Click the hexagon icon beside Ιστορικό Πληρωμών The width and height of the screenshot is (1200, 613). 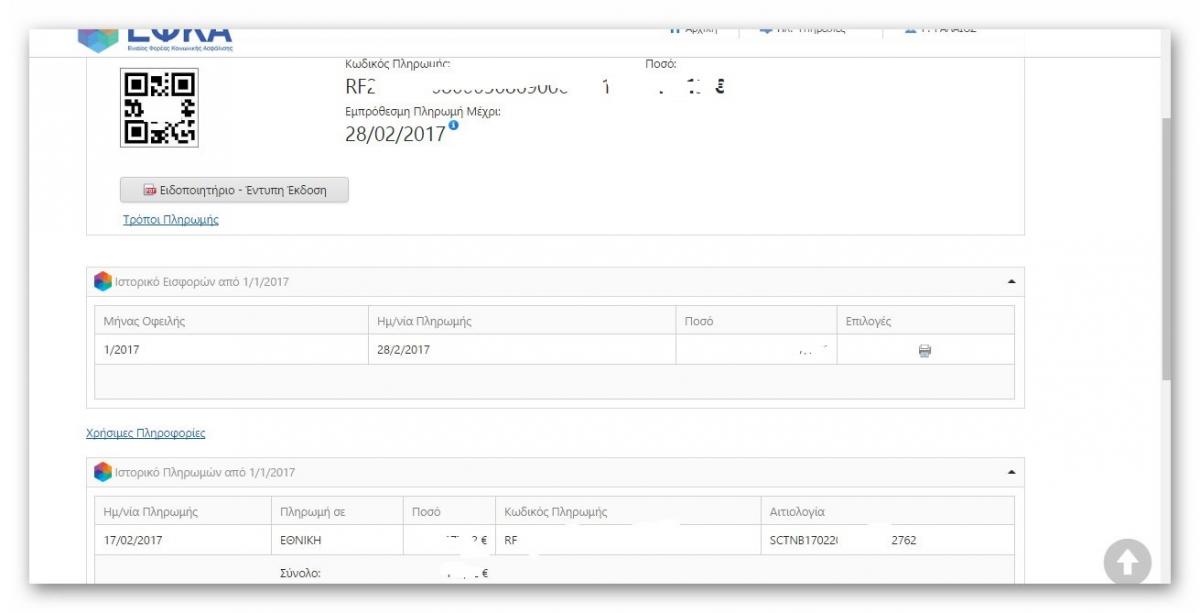click(103, 472)
